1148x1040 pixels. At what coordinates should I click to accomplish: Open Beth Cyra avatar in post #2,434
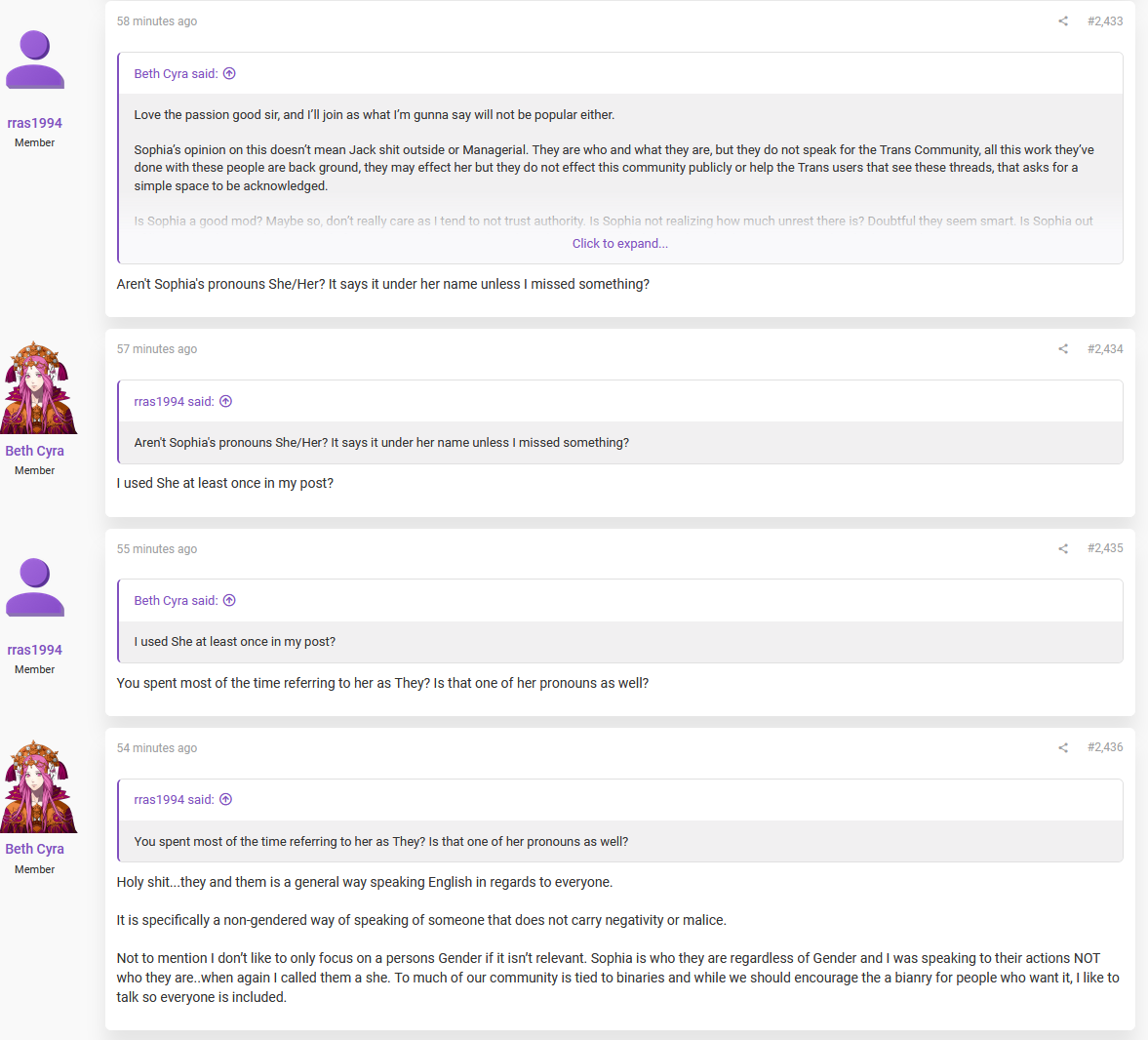coord(38,387)
